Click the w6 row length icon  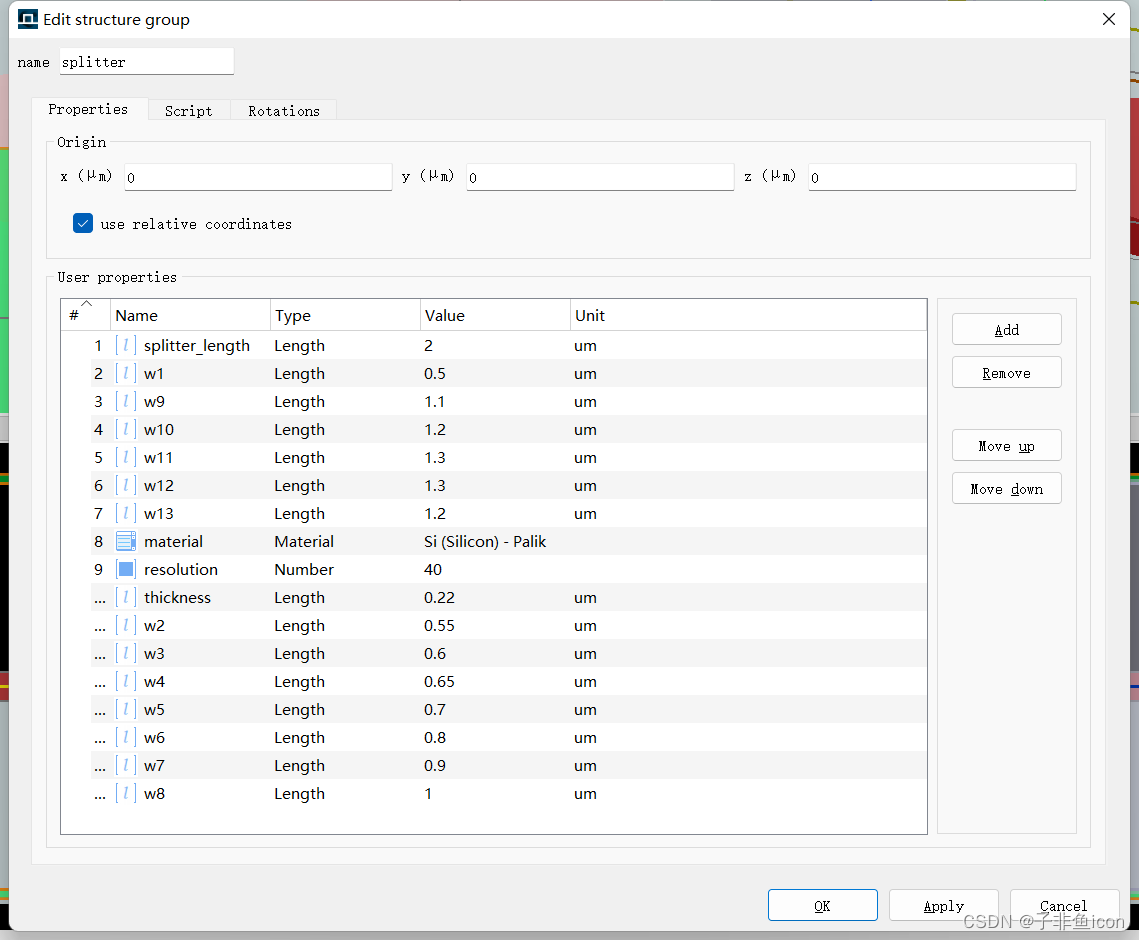tap(126, 737)
